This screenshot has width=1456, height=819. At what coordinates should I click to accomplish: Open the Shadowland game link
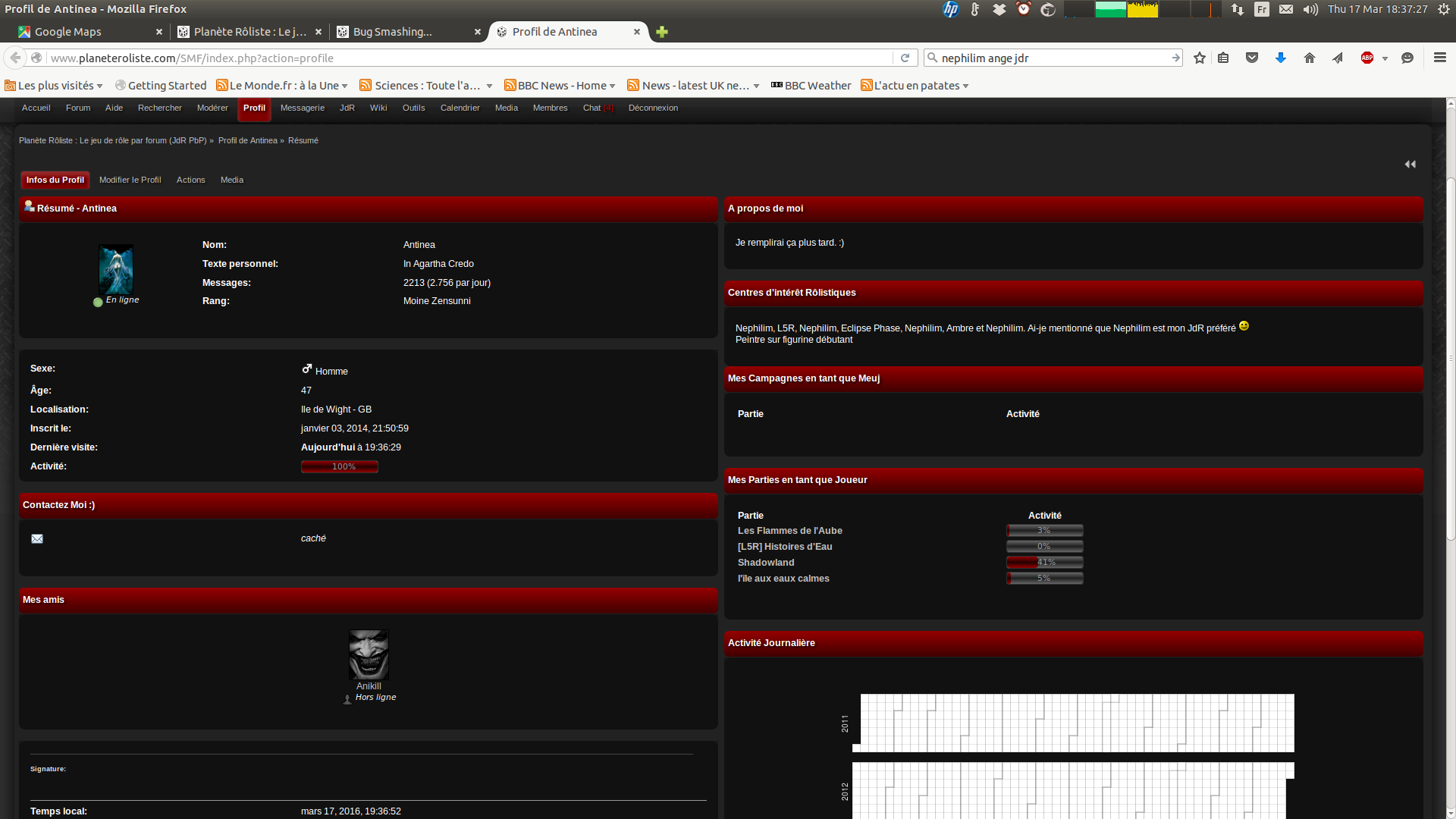point(766,563)
